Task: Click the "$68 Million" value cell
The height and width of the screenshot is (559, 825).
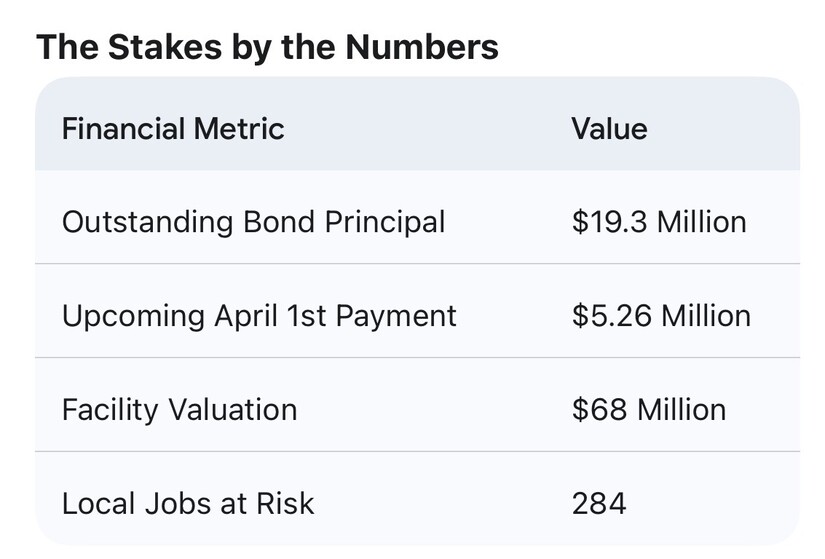Action: (x=649, y=409)
